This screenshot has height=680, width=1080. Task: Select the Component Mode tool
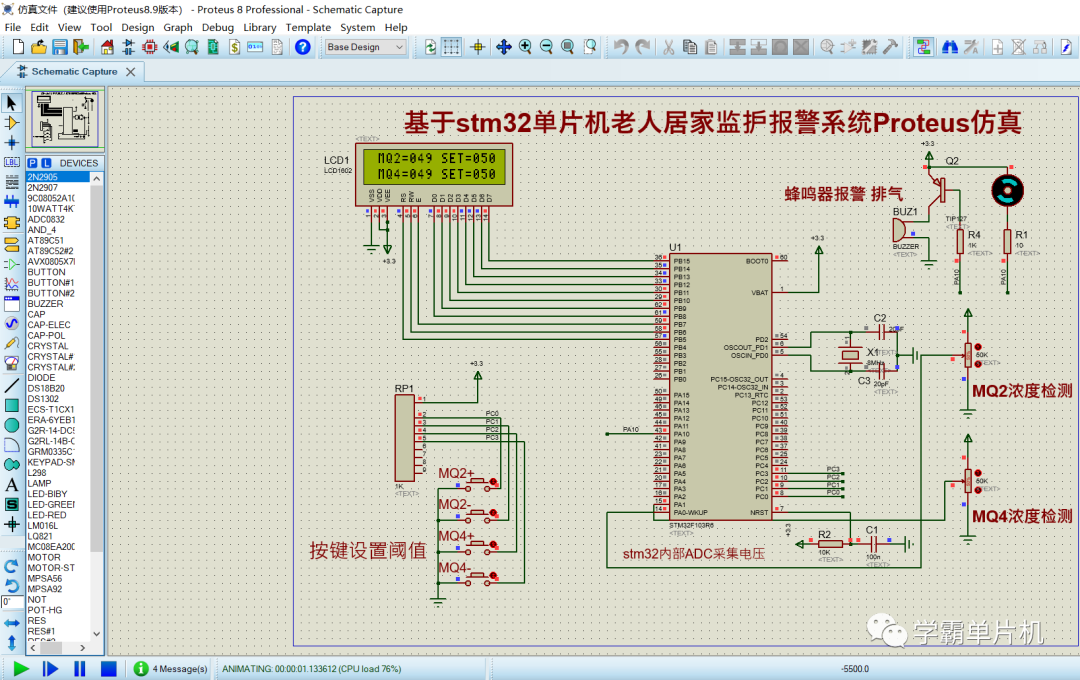(12, 123)
